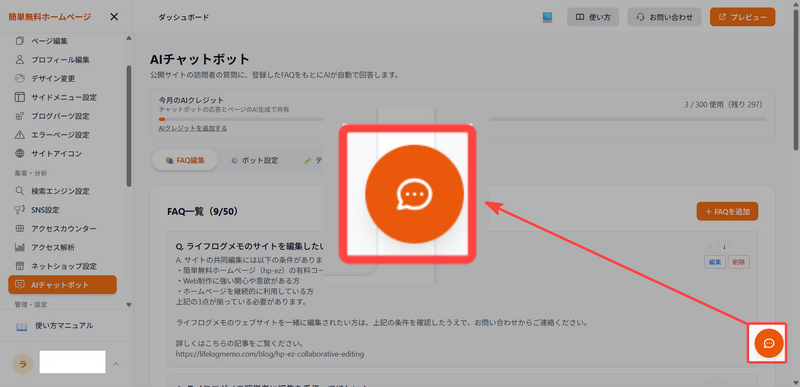Click the first FAQ's up arrow
800x387 pixels.
[x=710, y=247]
